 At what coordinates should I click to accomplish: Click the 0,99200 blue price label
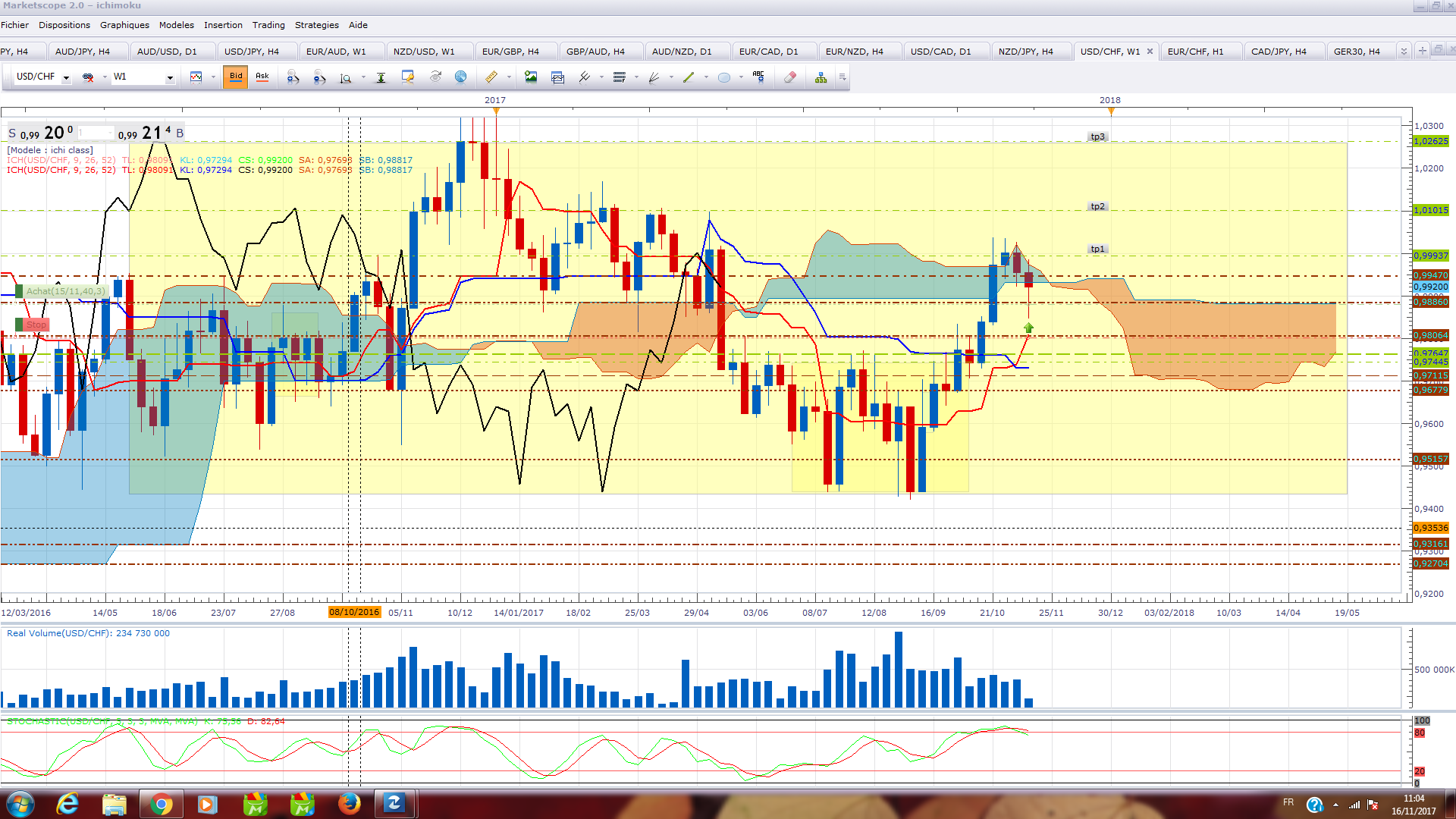[1430, 287]
